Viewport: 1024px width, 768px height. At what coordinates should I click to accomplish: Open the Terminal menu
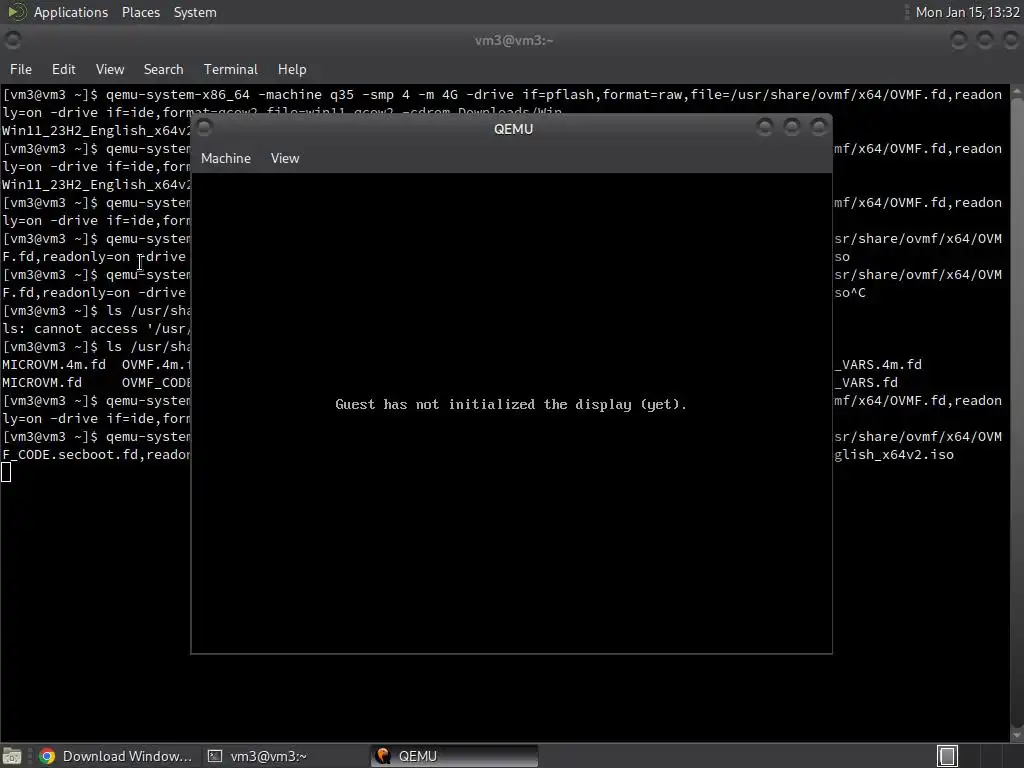point(231,69)
